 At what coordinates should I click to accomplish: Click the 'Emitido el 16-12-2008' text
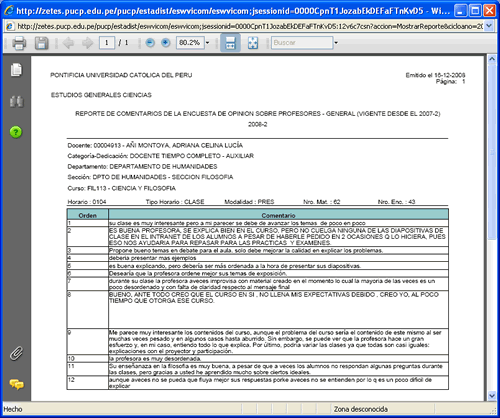click(x=435, y=75)
